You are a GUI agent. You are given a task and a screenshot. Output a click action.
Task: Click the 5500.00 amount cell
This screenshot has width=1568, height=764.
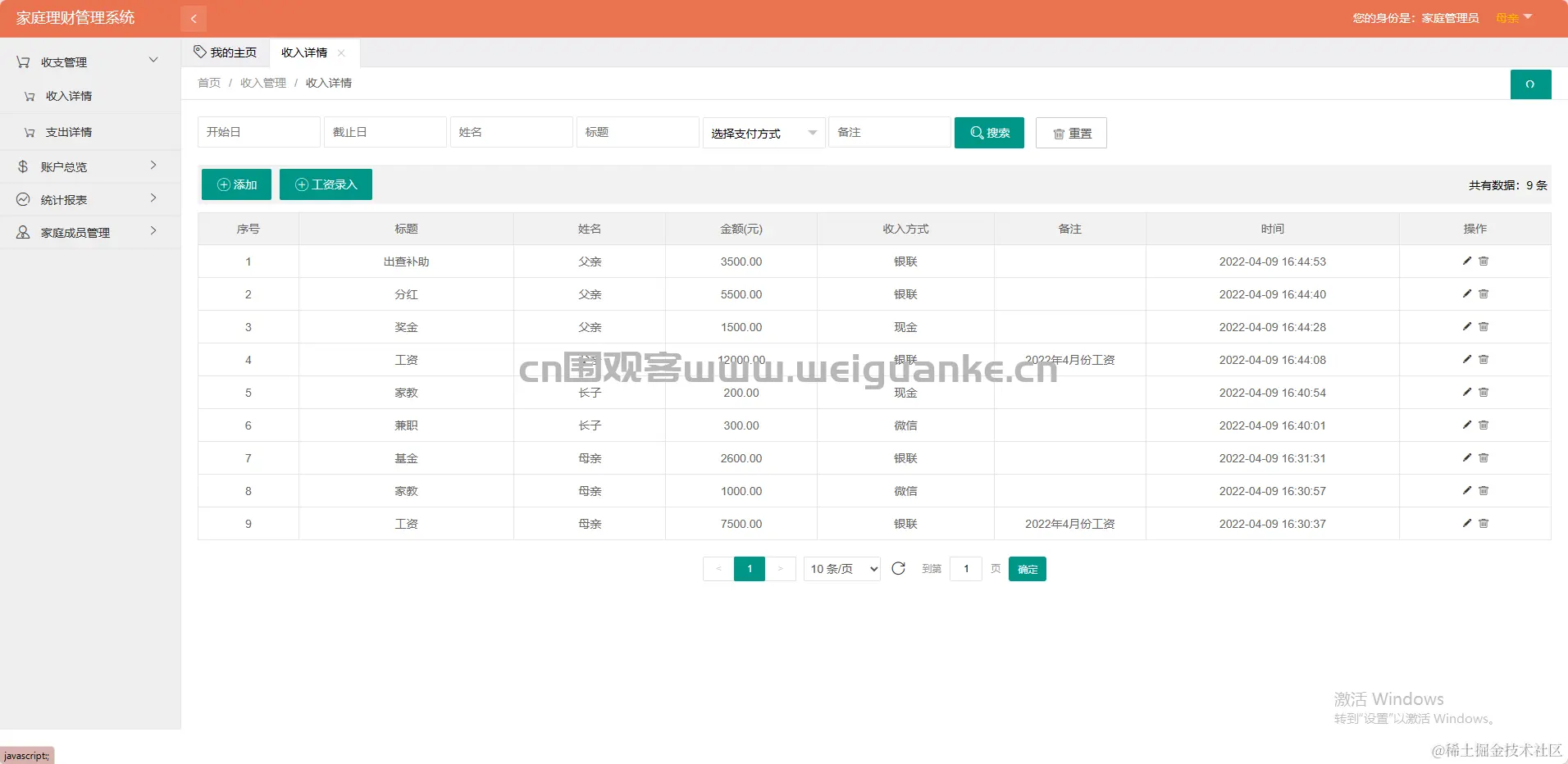pos(741,294)
